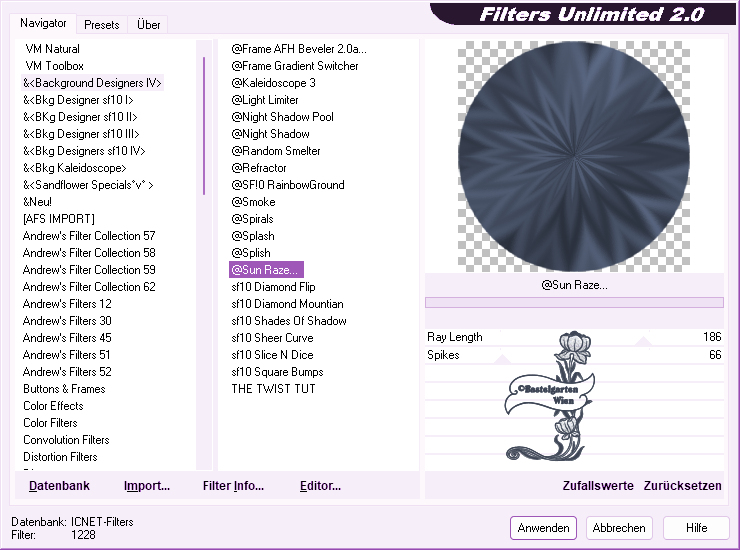Select &<Bkg Designer sf10 III> category
The image size is (740, 550).
coord(81,134)
